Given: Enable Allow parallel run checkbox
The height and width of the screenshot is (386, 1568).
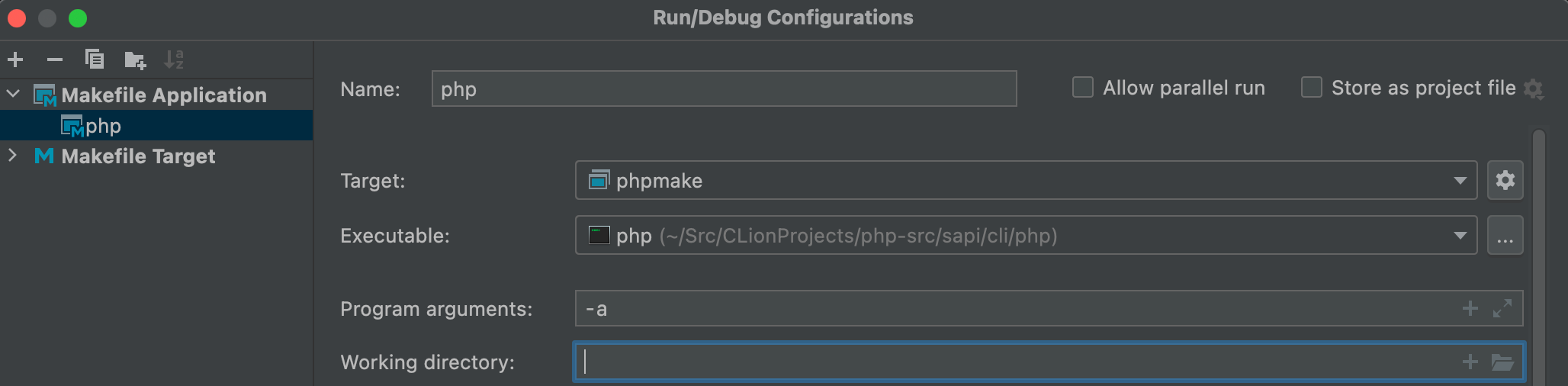Looking at the screenshot, I should click(1083, 88).
